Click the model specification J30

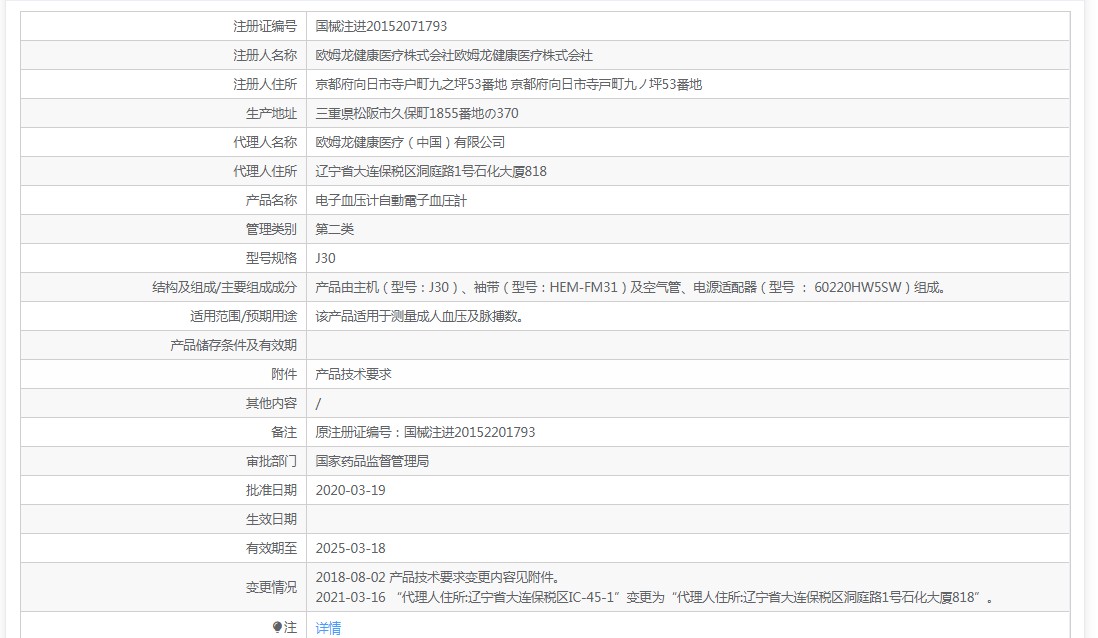325,257
